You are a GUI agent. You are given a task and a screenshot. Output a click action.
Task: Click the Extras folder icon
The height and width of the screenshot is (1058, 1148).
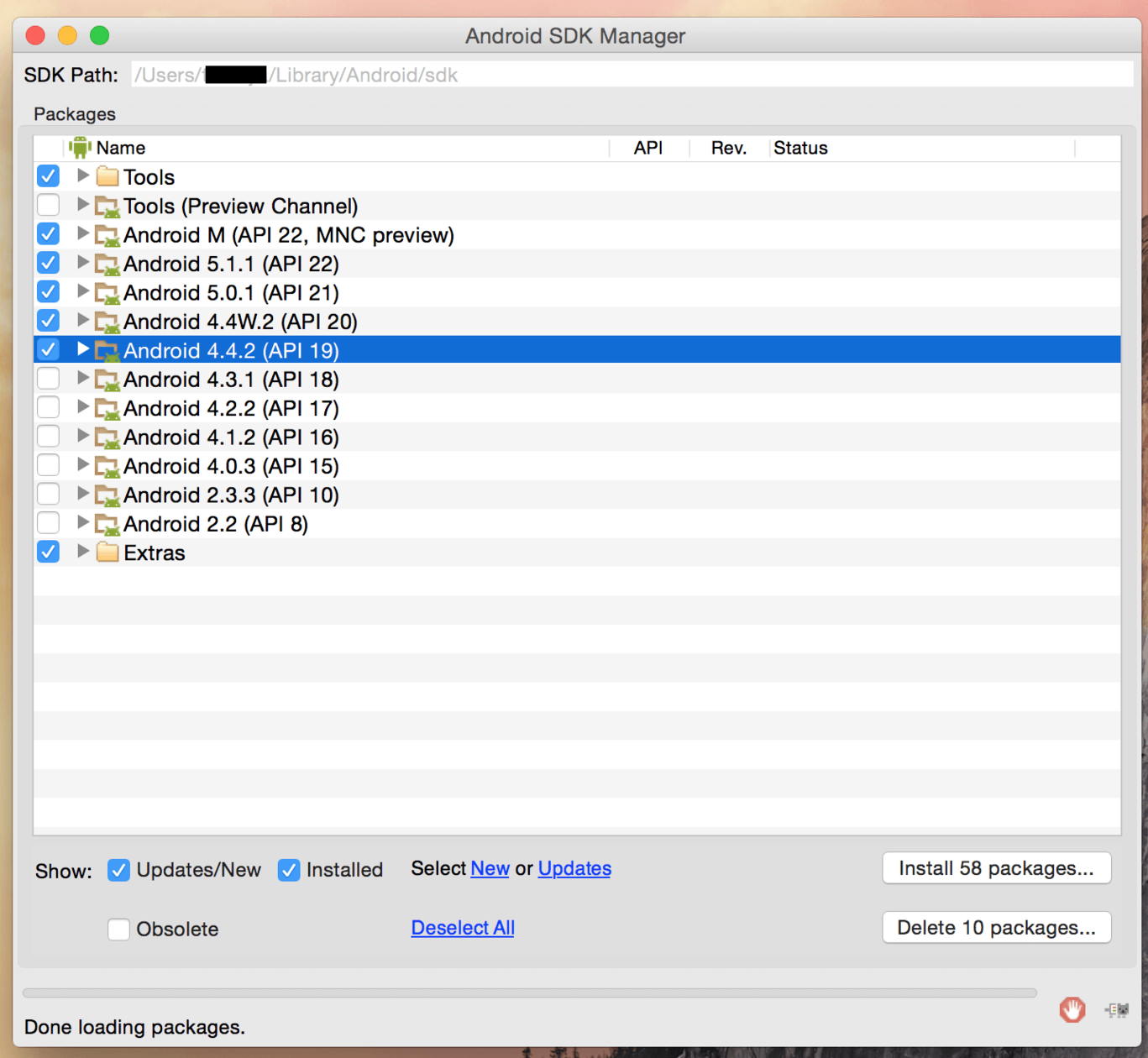click(107, 553)
